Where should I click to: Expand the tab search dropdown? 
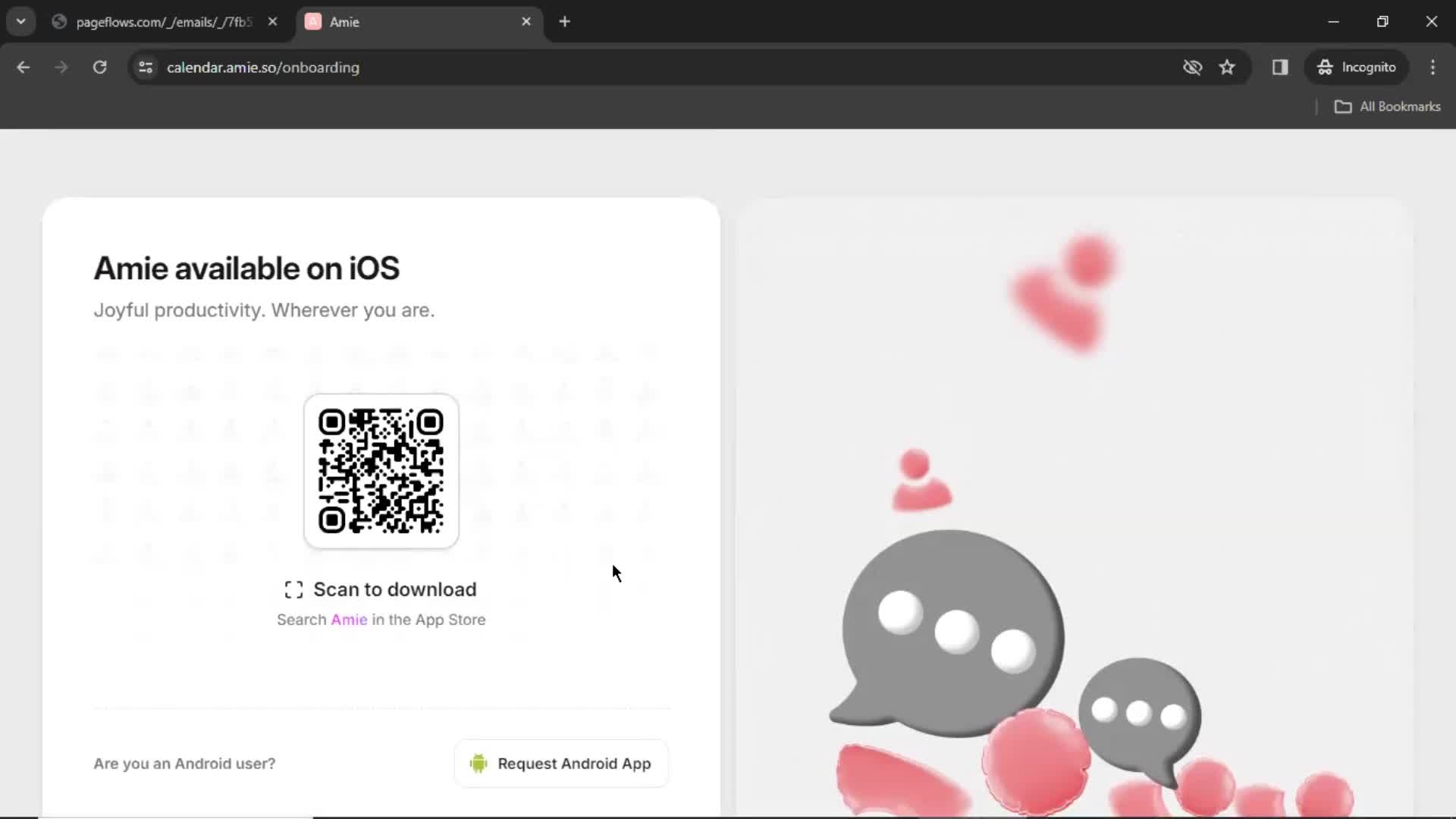tap(21, 22)
